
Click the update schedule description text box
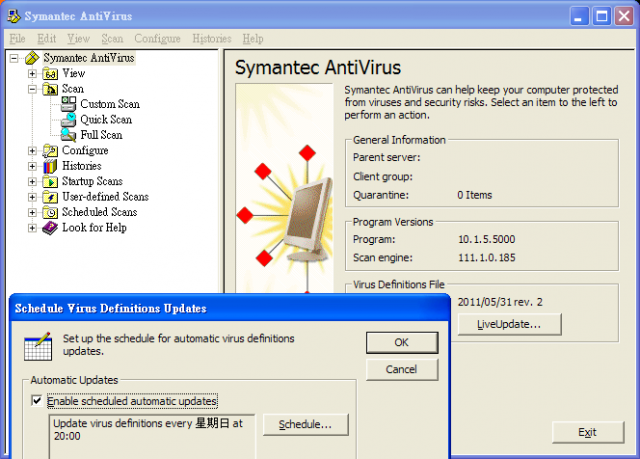[152, 437]
